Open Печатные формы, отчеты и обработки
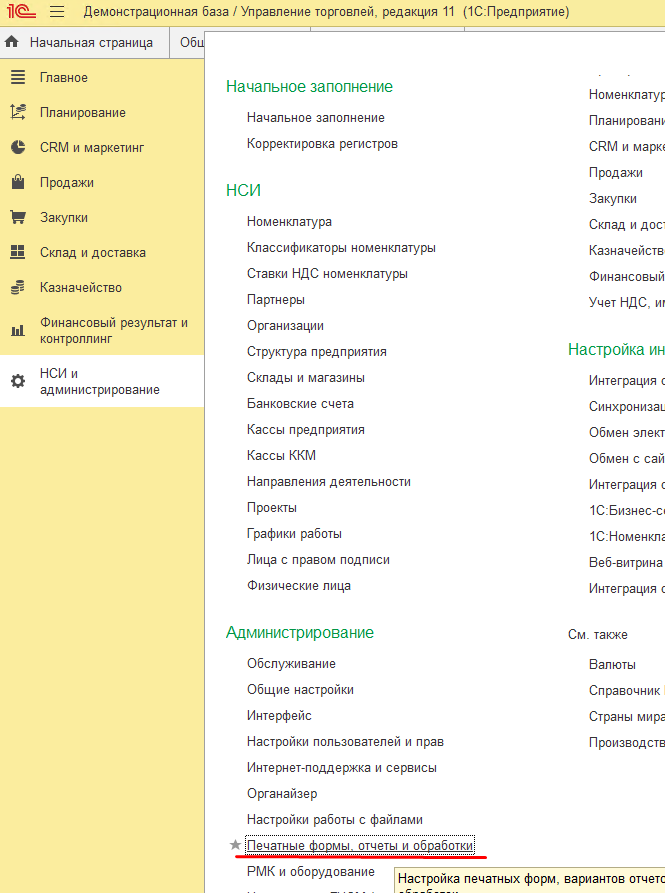This screenshot has height=893, width=665. pyautogui.click(x=360, y=846)
